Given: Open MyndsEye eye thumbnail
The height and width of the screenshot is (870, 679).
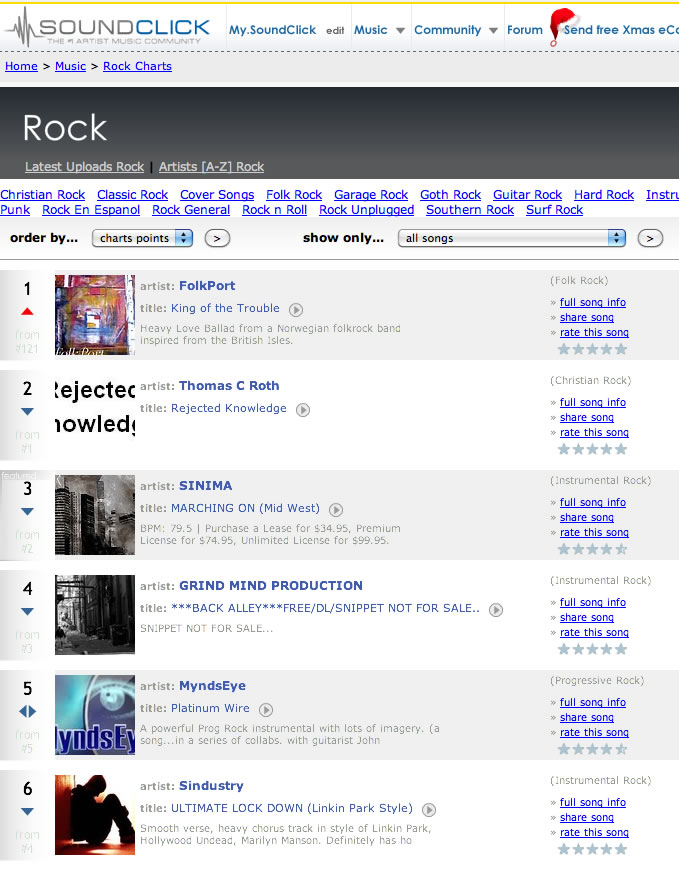Looking at the screenshot, I should [95, 715].
